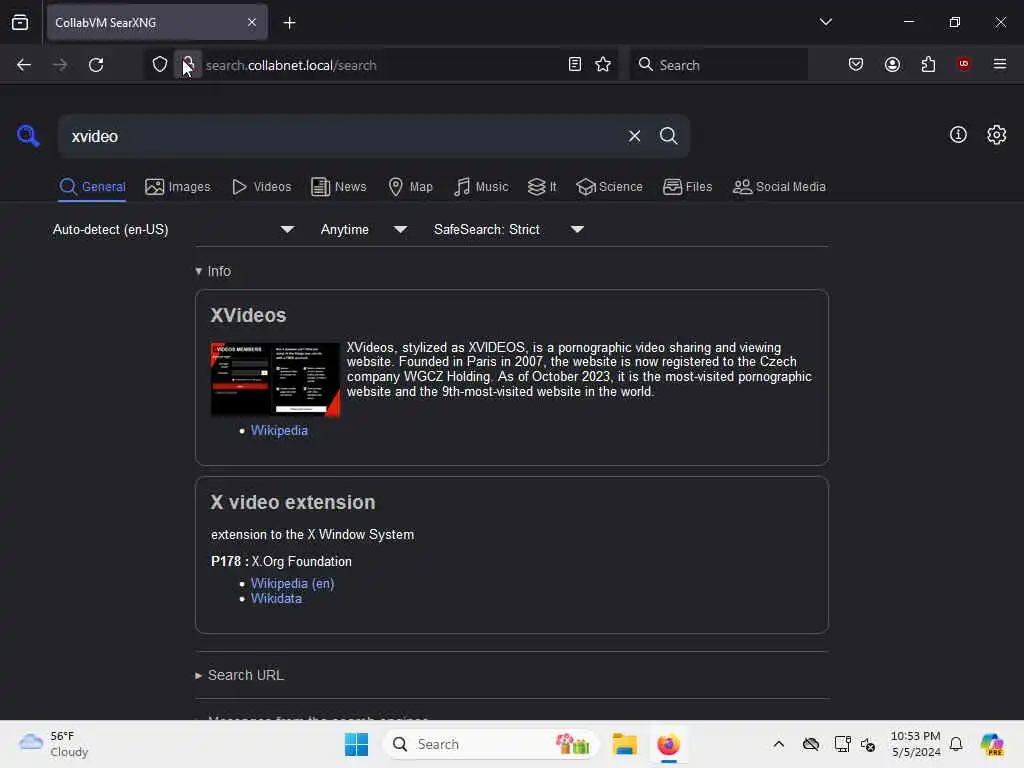
Task: Open the Firefox account icon
Action: [x=892, y=65]
